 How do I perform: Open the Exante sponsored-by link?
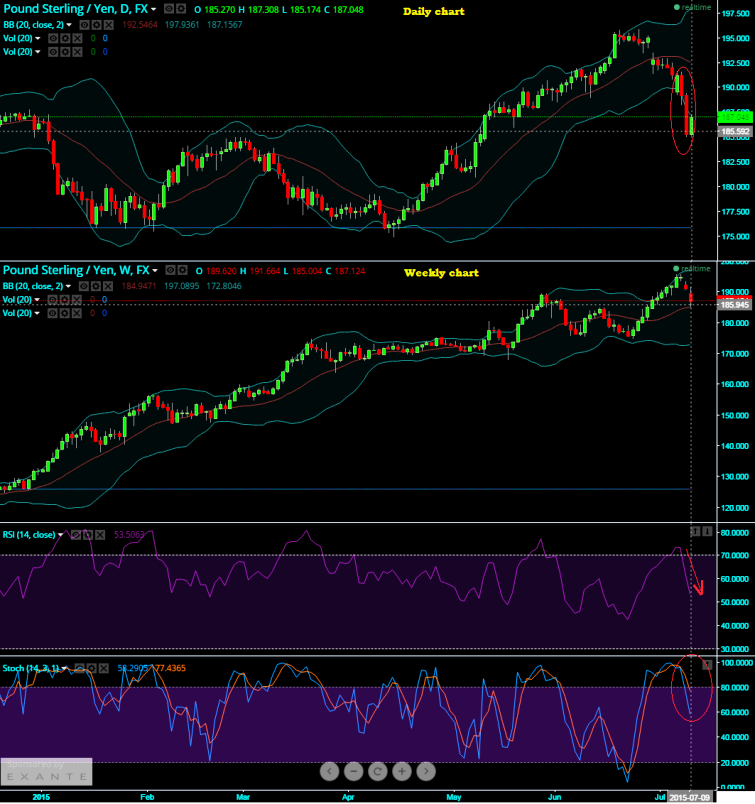click(46, 772)
